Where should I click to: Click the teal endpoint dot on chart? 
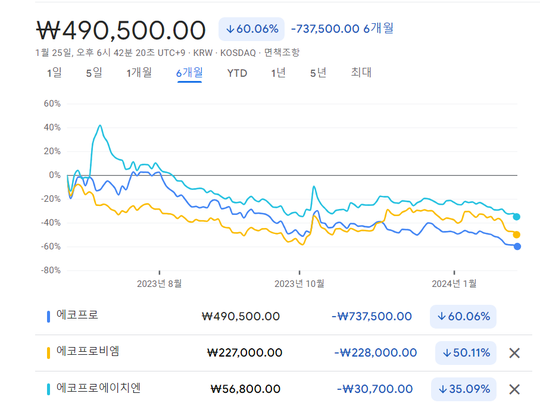click(x=517, y=217)
